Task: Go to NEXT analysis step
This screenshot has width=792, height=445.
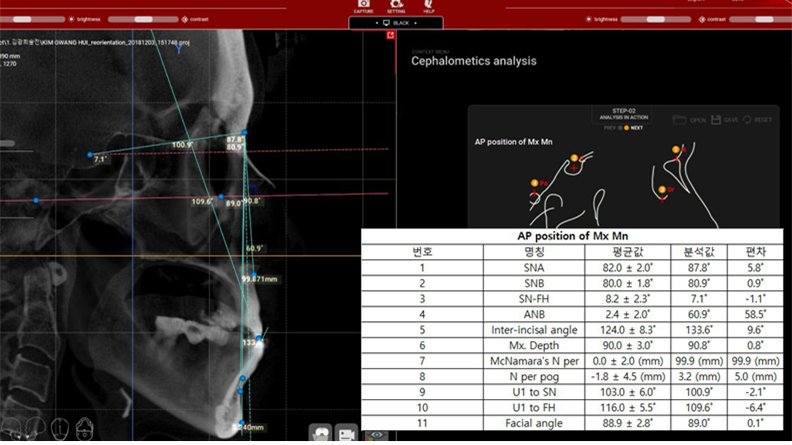Action: (632, 128)
